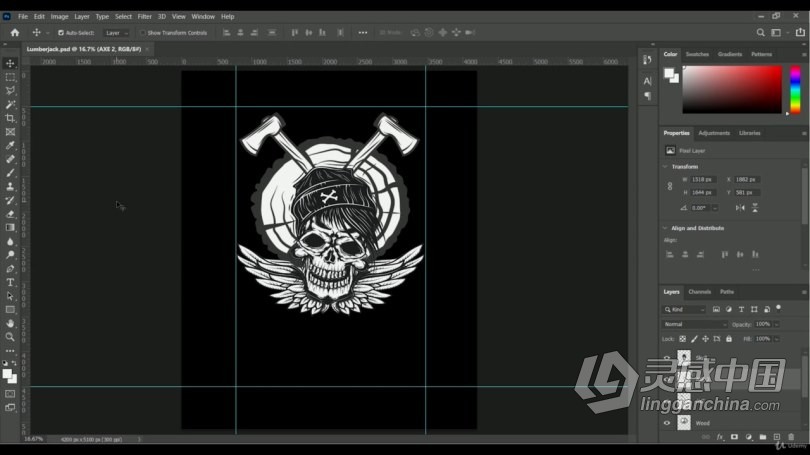This screenshot has width=810, height=455.
Task: Click the three-dots more options button
Action: (x=363, y=33)
